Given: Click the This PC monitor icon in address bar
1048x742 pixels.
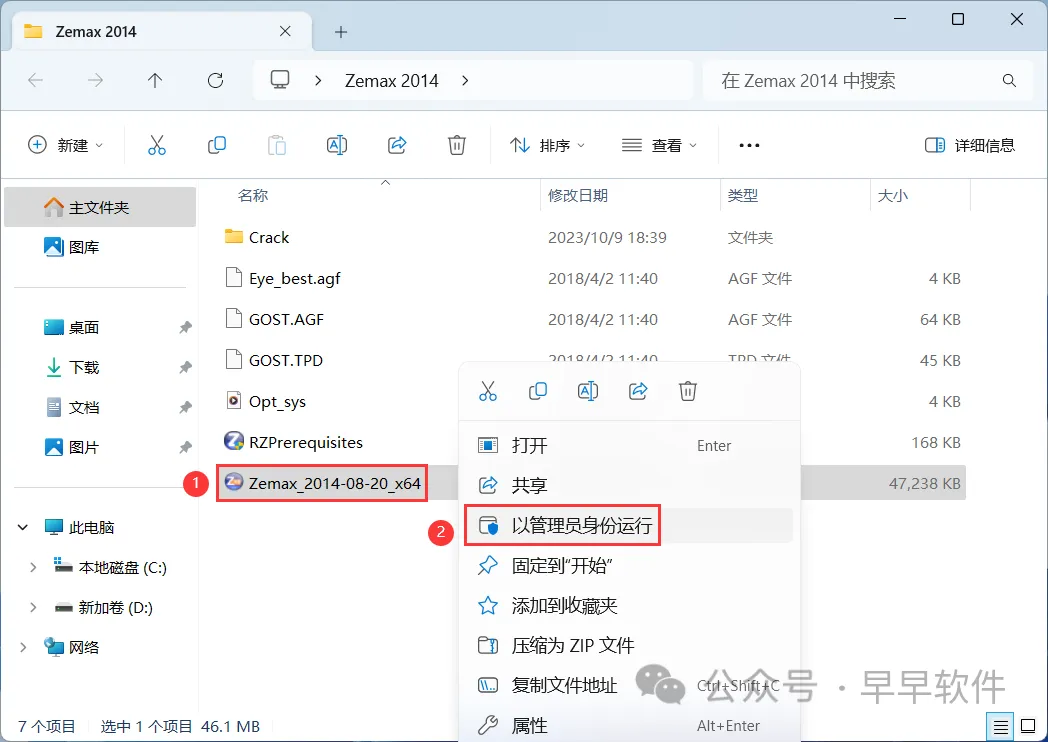Looking at the screenshot, I should [280, 80].
